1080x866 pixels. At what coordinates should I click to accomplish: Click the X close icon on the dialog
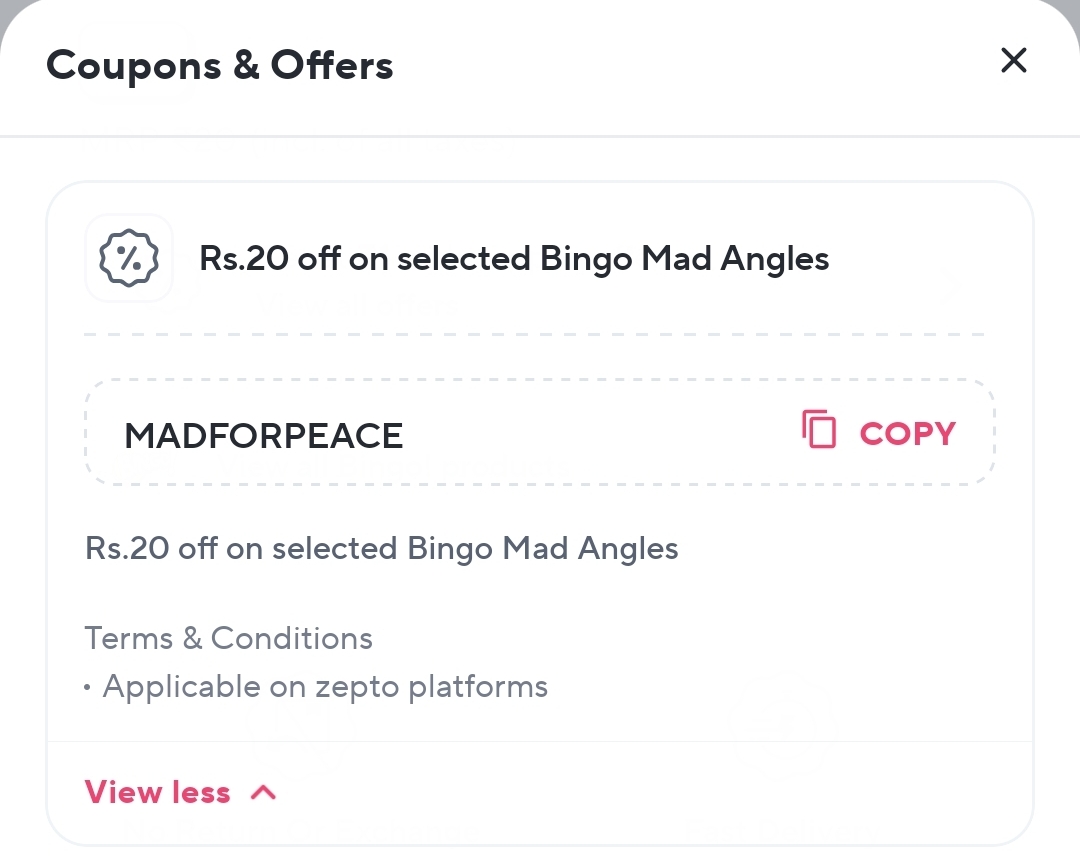pyautogui.click(x=1013, y=60)
